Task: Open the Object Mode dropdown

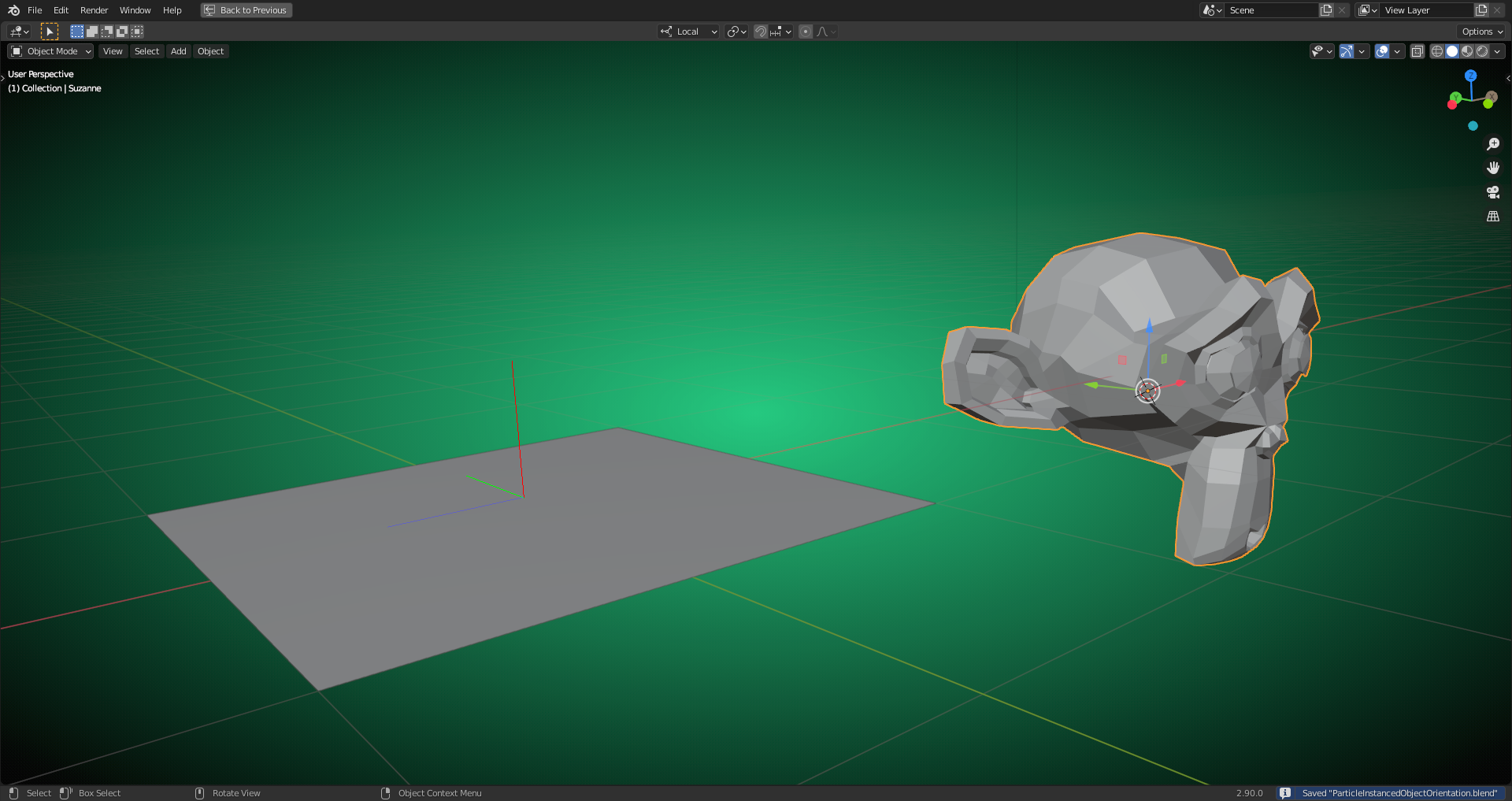Action: [50, 51]
